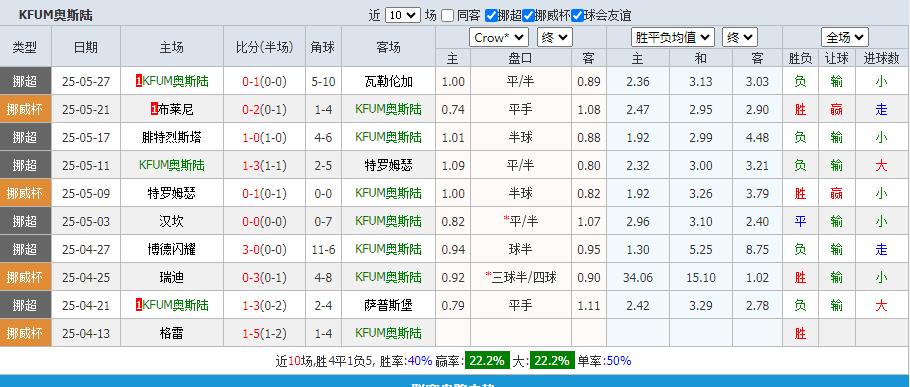
Task: Click the 40% win percentage
Action: click(420, 361)
